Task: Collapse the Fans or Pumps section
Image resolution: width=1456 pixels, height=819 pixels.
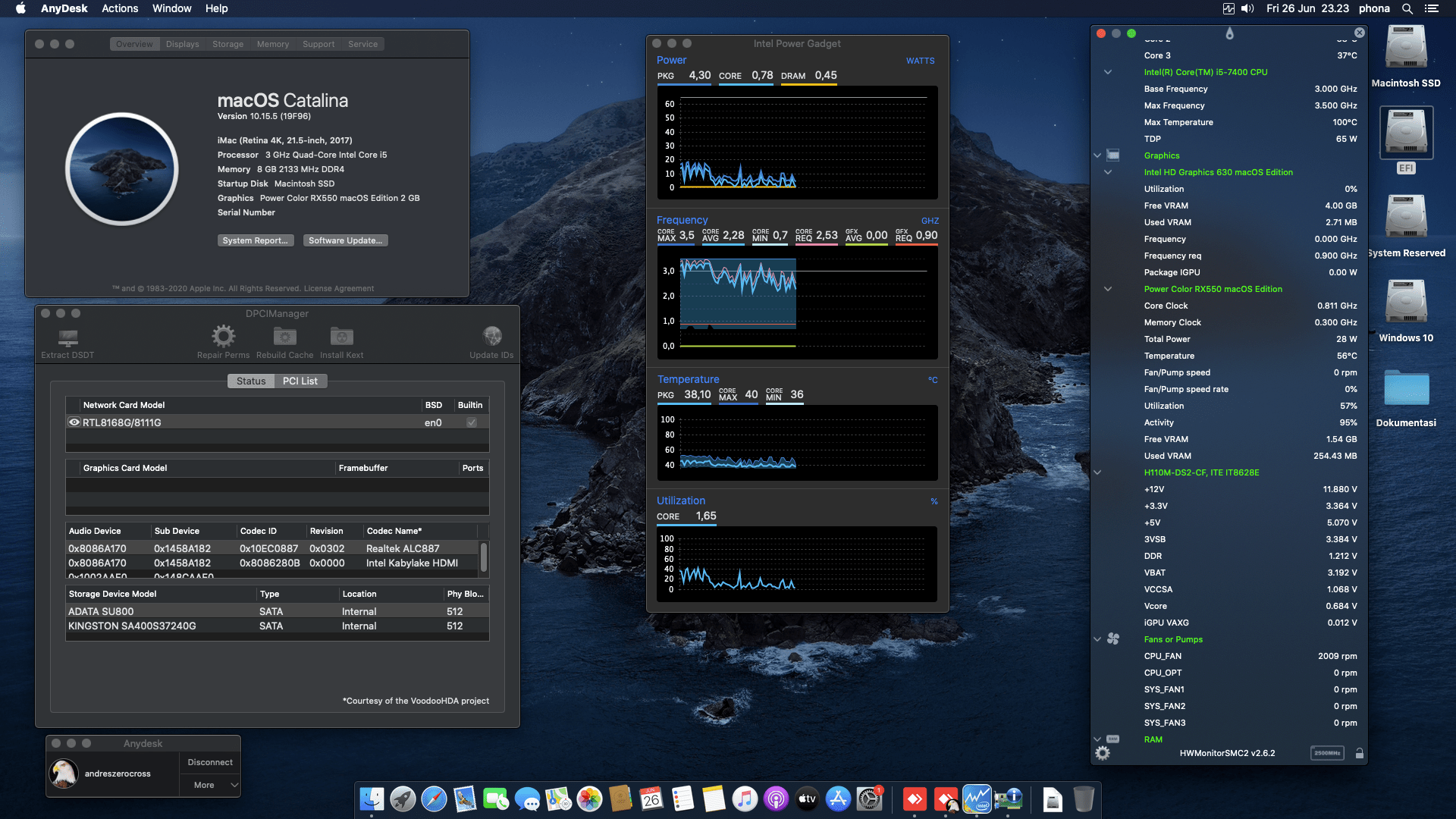Action: click(1097, 639)
